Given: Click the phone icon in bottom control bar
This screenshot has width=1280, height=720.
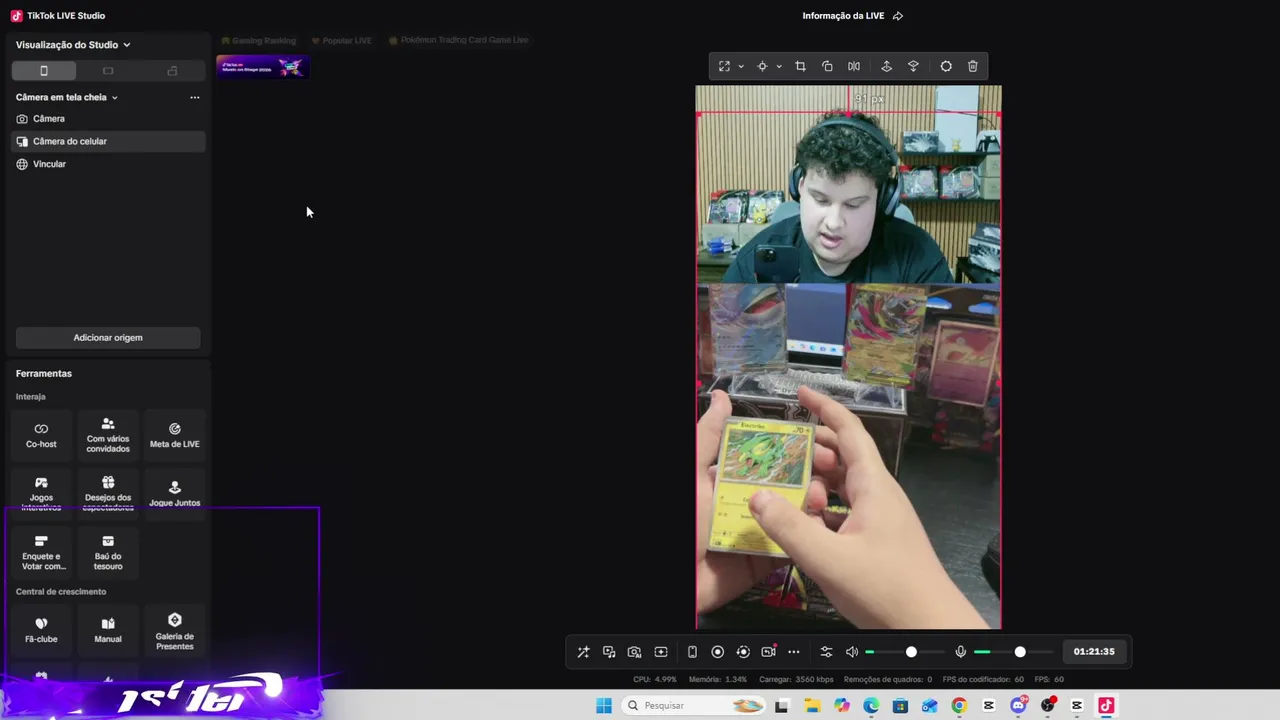Looking at the screenshot, I should pyautogui.click(x=692, y=652).
